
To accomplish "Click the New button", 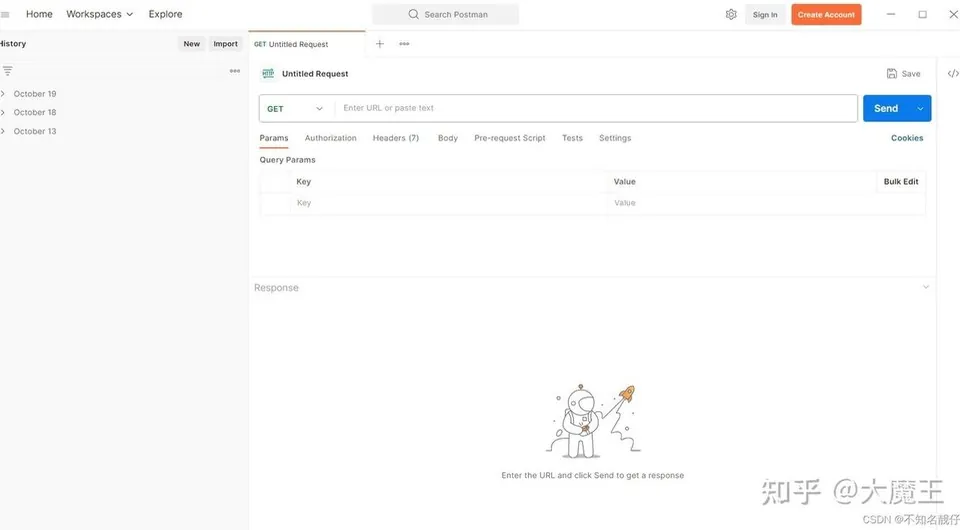I will (192, 44).
